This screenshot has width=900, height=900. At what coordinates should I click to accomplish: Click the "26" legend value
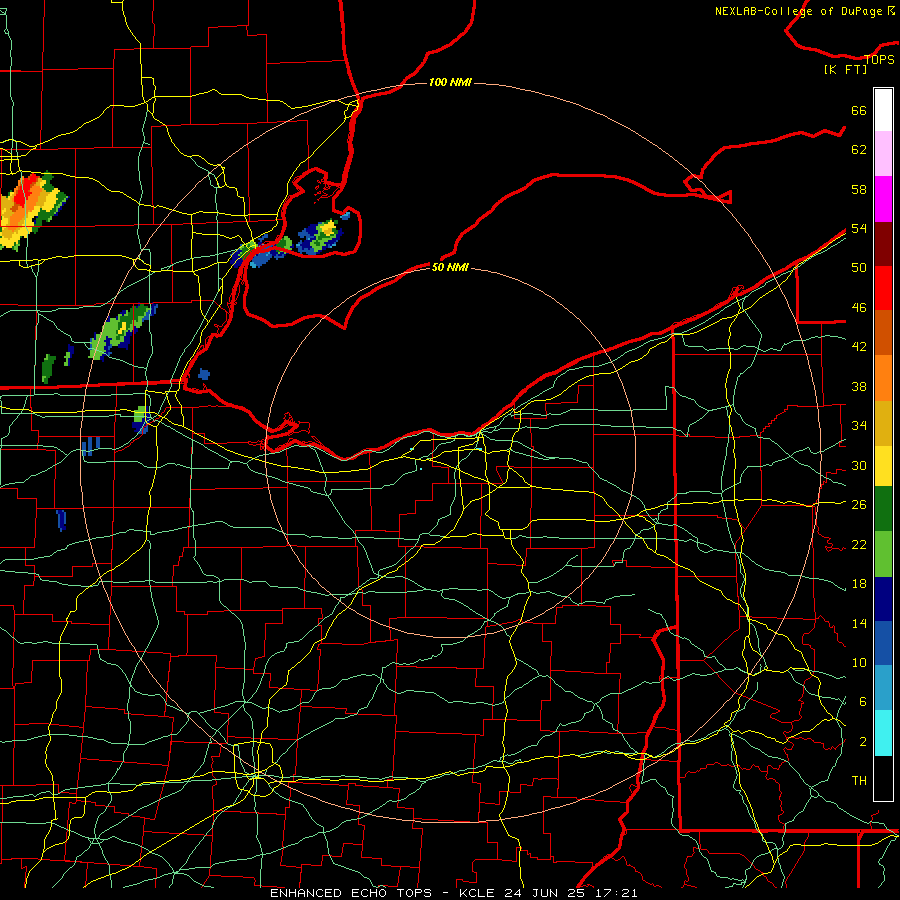[x=859, y=505]
